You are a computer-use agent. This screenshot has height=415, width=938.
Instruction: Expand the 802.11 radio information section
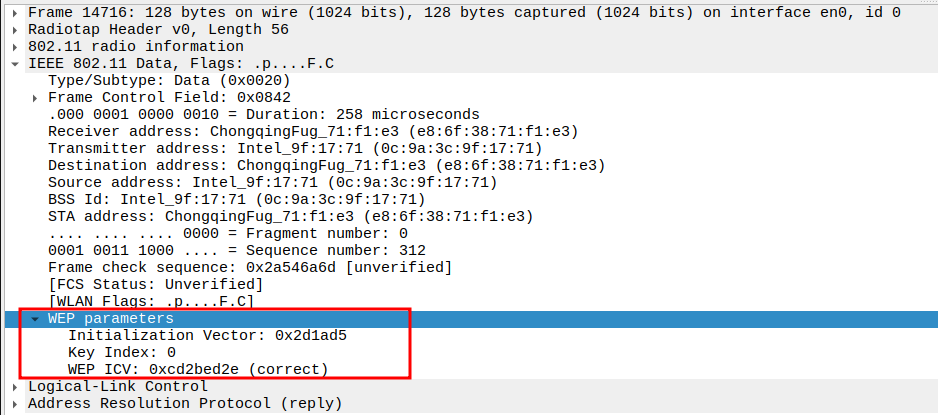click(16, 47)
